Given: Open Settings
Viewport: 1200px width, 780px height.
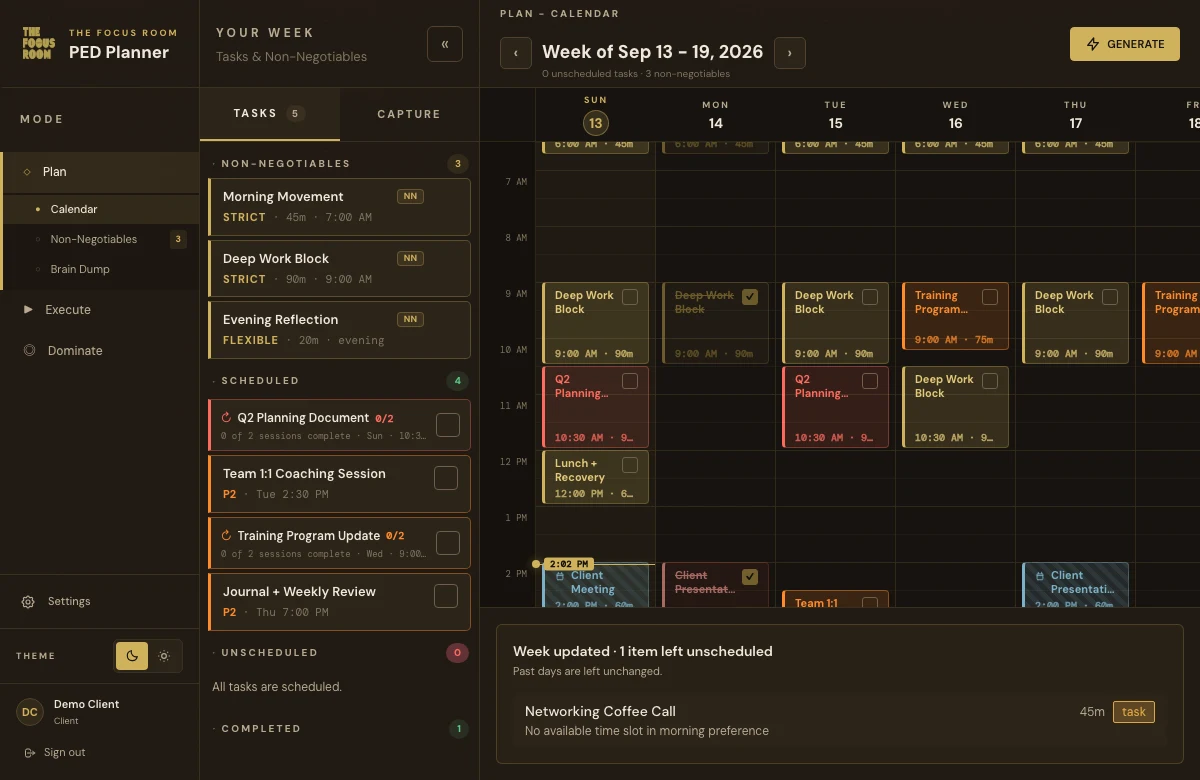Looking at the screenshot, I should point(100,602).
